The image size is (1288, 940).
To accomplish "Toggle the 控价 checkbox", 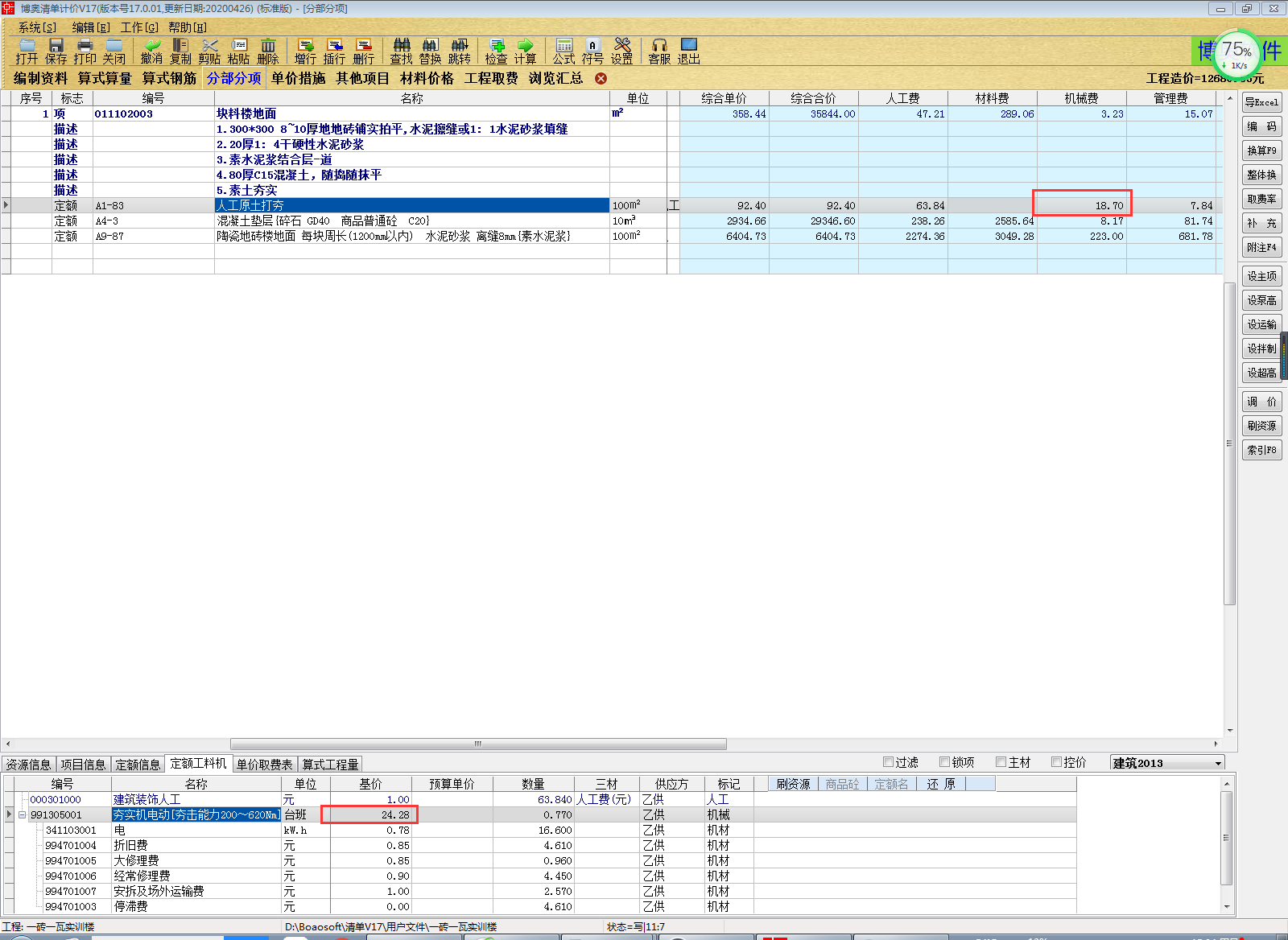I will (1057, 761).
